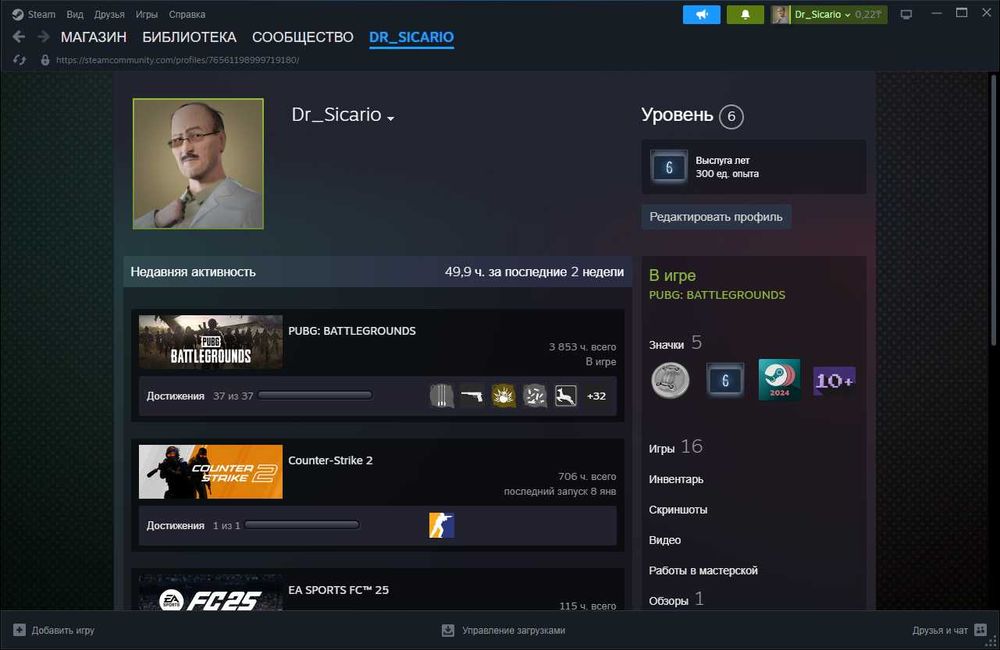Click small avatar in top account bar
The image size is (1000, 650).
pyautogui.click(x=780, y=14)
